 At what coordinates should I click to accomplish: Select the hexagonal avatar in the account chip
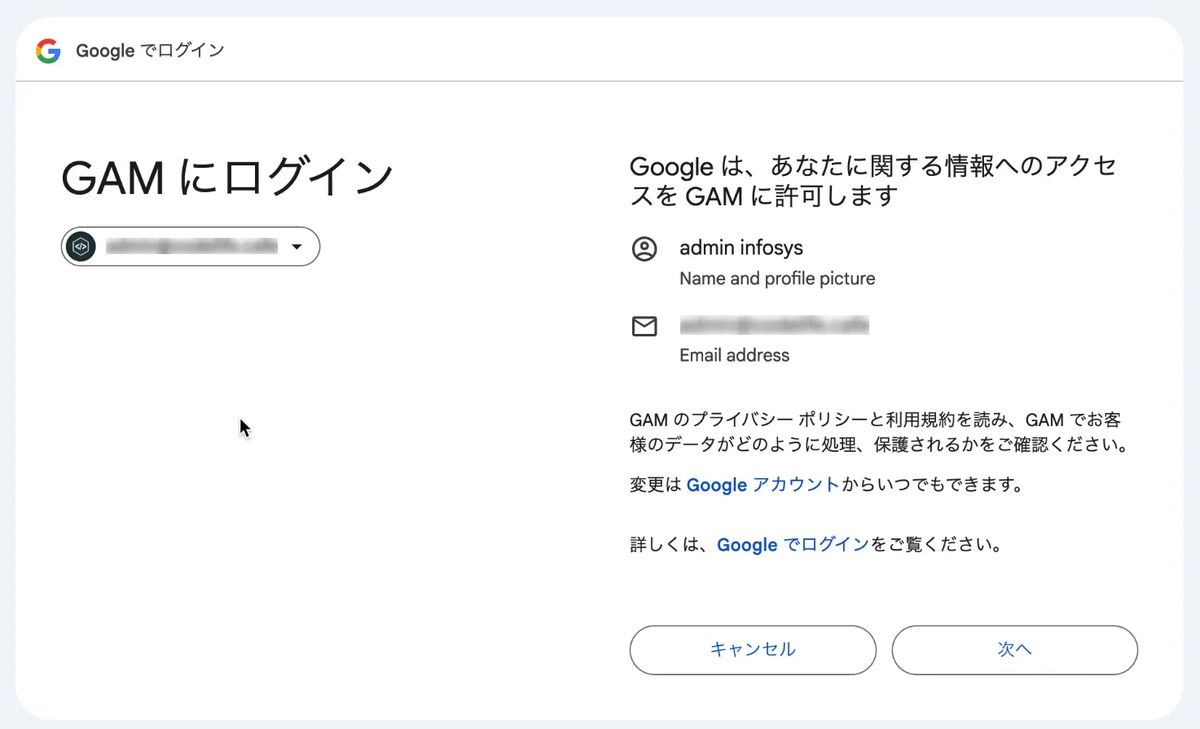click(x=80, y=246)
